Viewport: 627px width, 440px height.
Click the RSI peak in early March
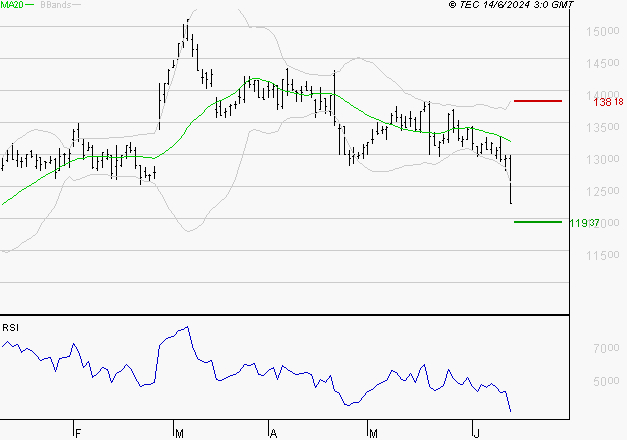[188, 327]
